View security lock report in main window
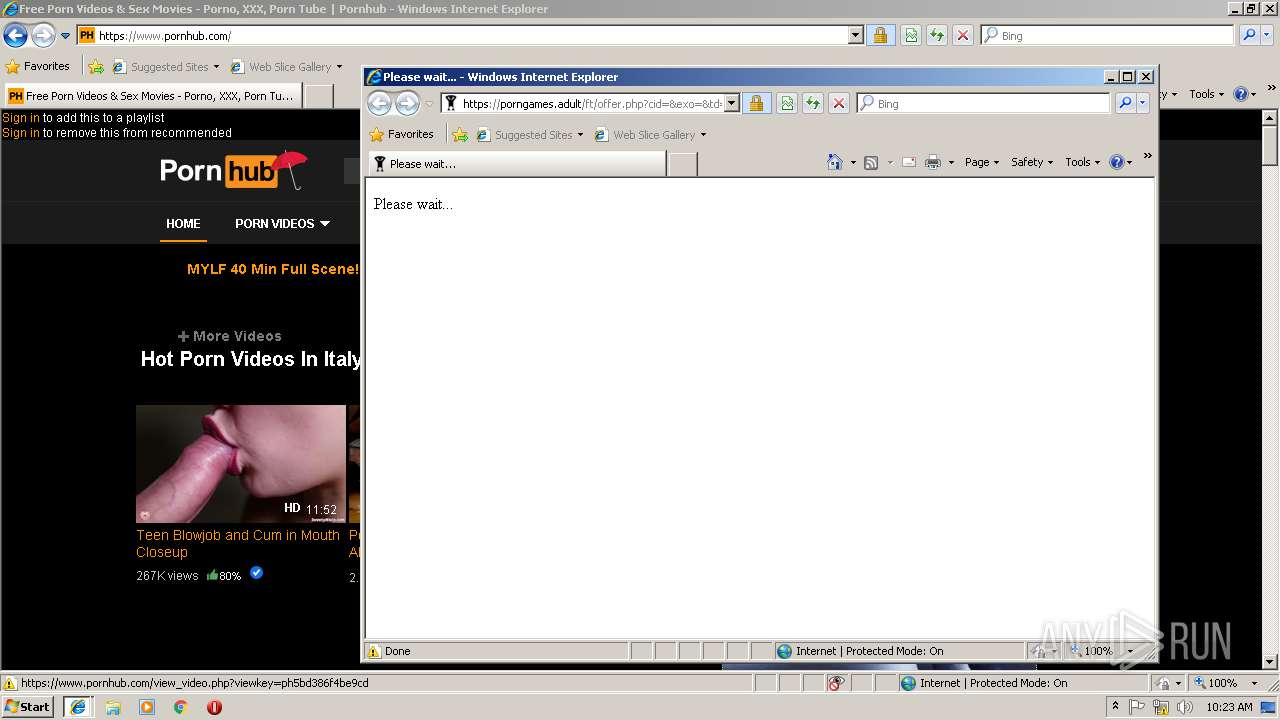Screen dimensions: 1280x720 point(881,36)
